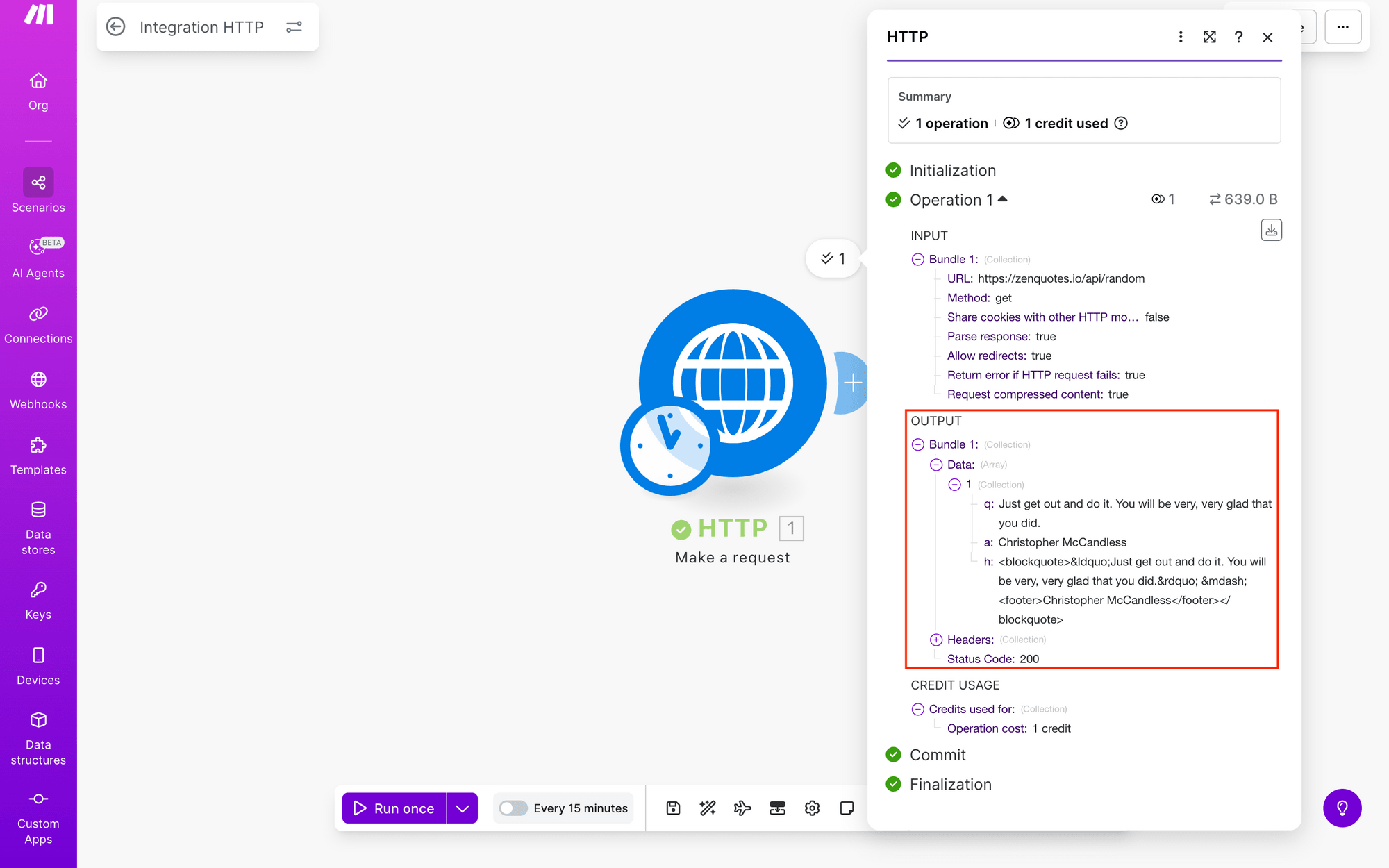Open the Run once dropdown arrow
The height and width of the screenshot is (868, 1389).
tap(463, 808)
